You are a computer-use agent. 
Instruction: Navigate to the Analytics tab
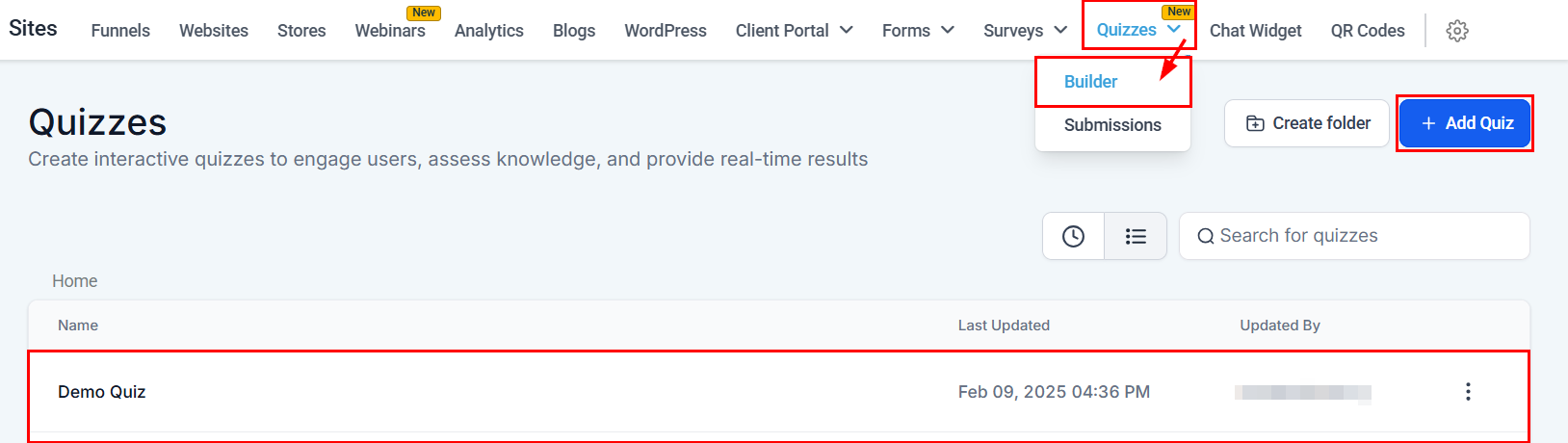[489, 31]
